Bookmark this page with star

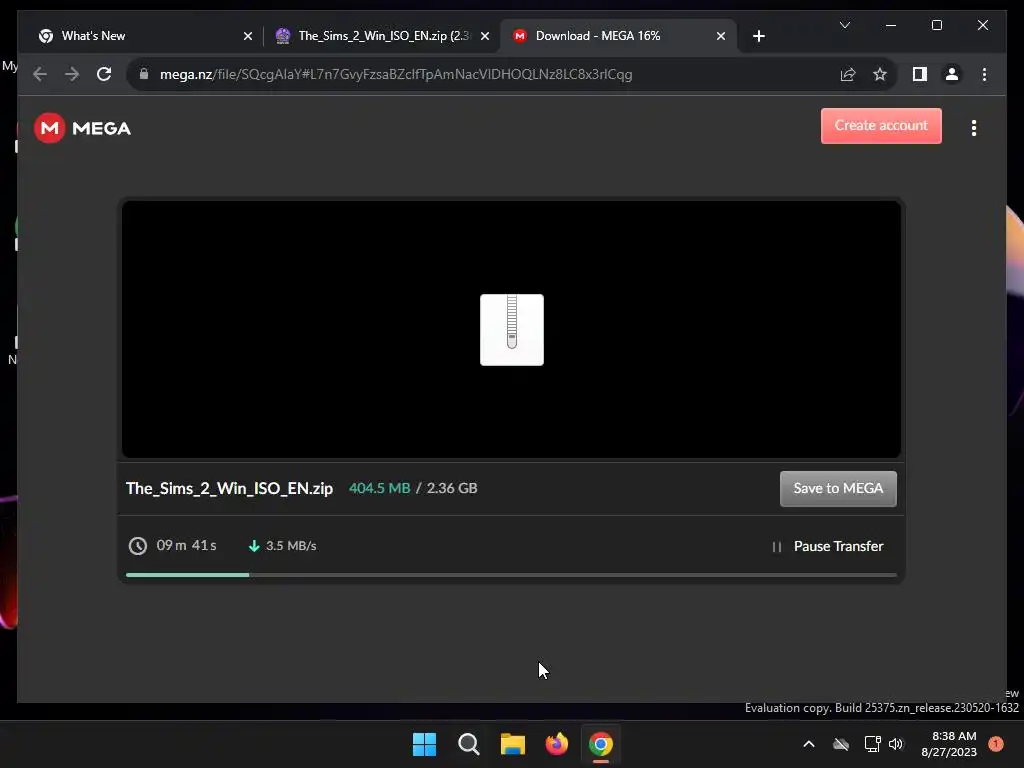tap(880, 74)
